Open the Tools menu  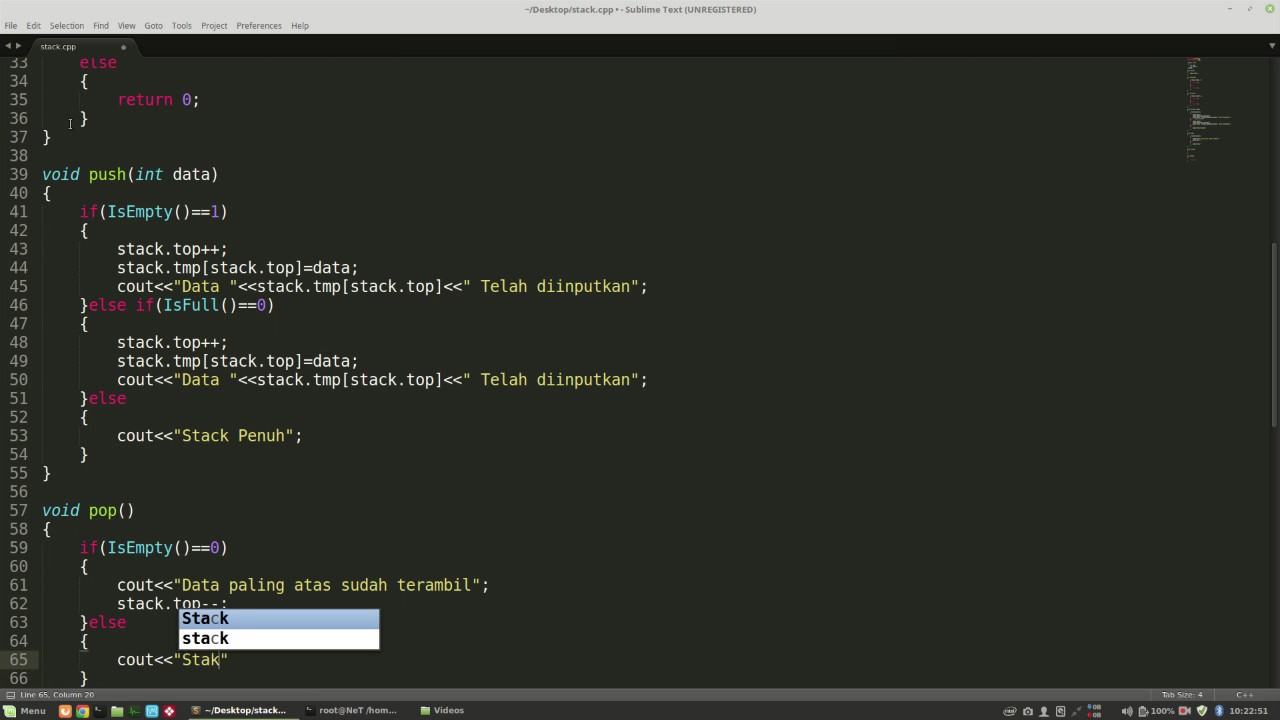[x=182, y=25]
